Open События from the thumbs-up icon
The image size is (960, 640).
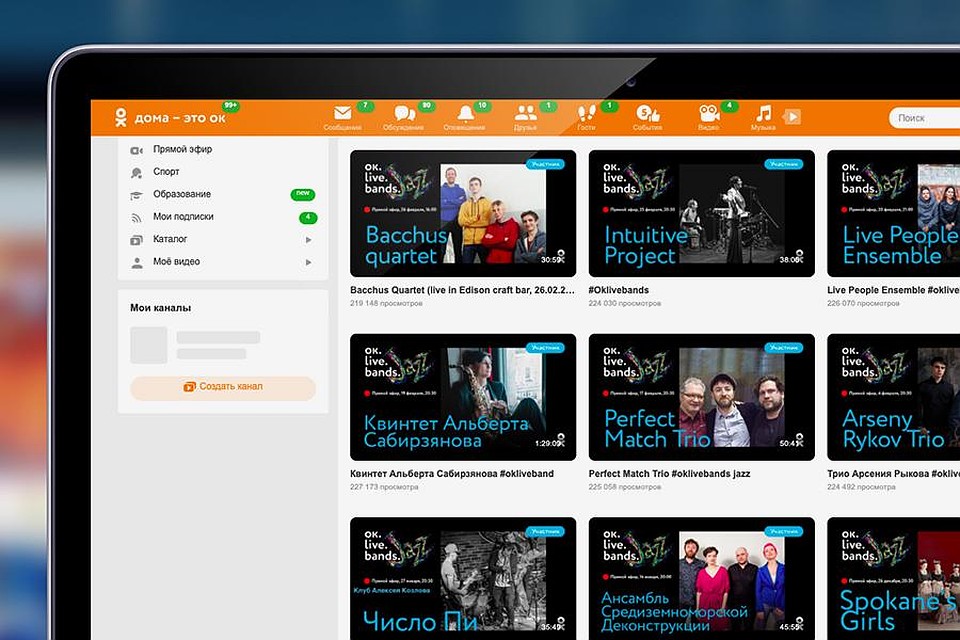pos(647,117)
